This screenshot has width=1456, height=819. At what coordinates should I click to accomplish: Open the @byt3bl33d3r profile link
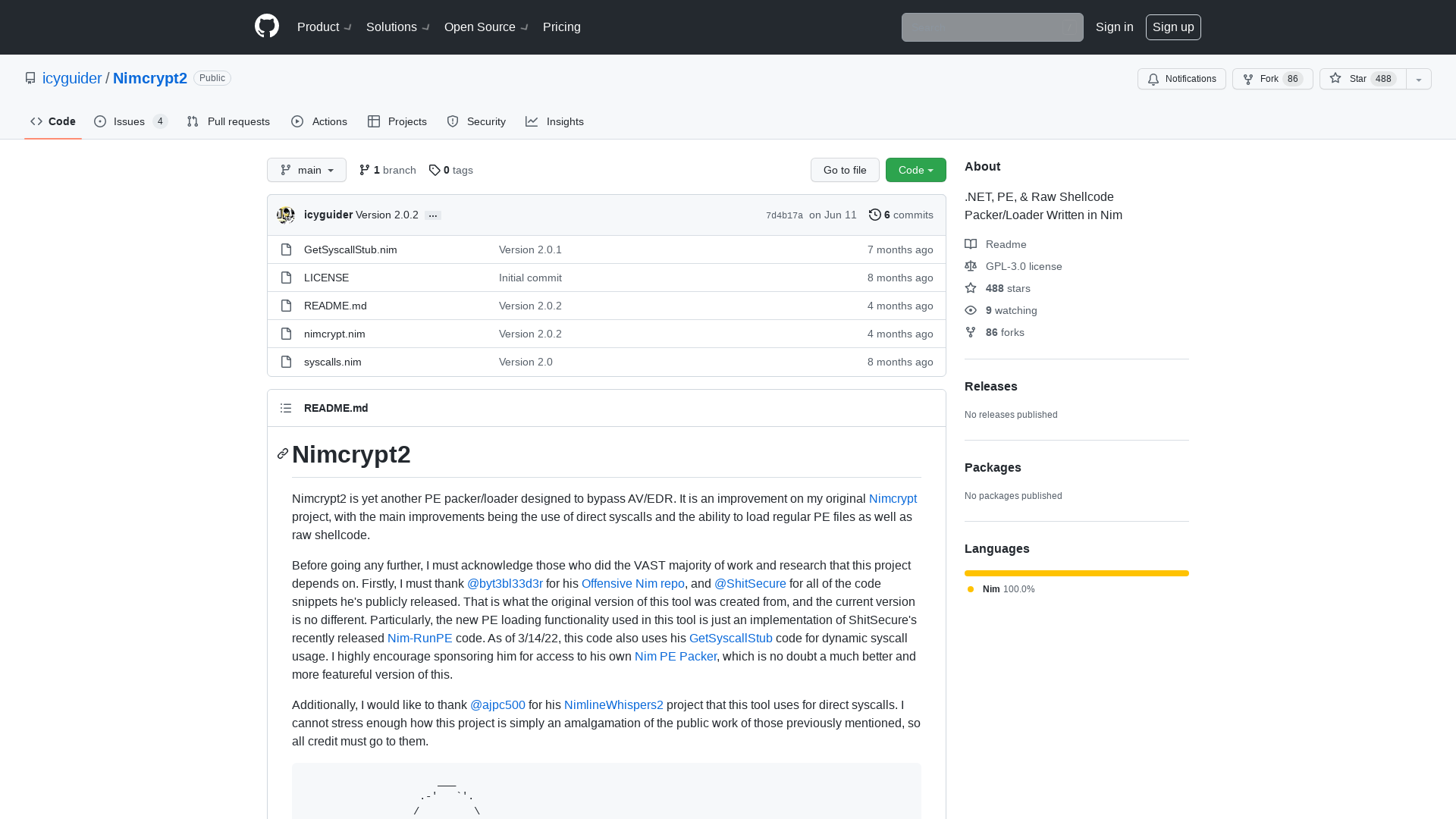click(x=505, y=583)
